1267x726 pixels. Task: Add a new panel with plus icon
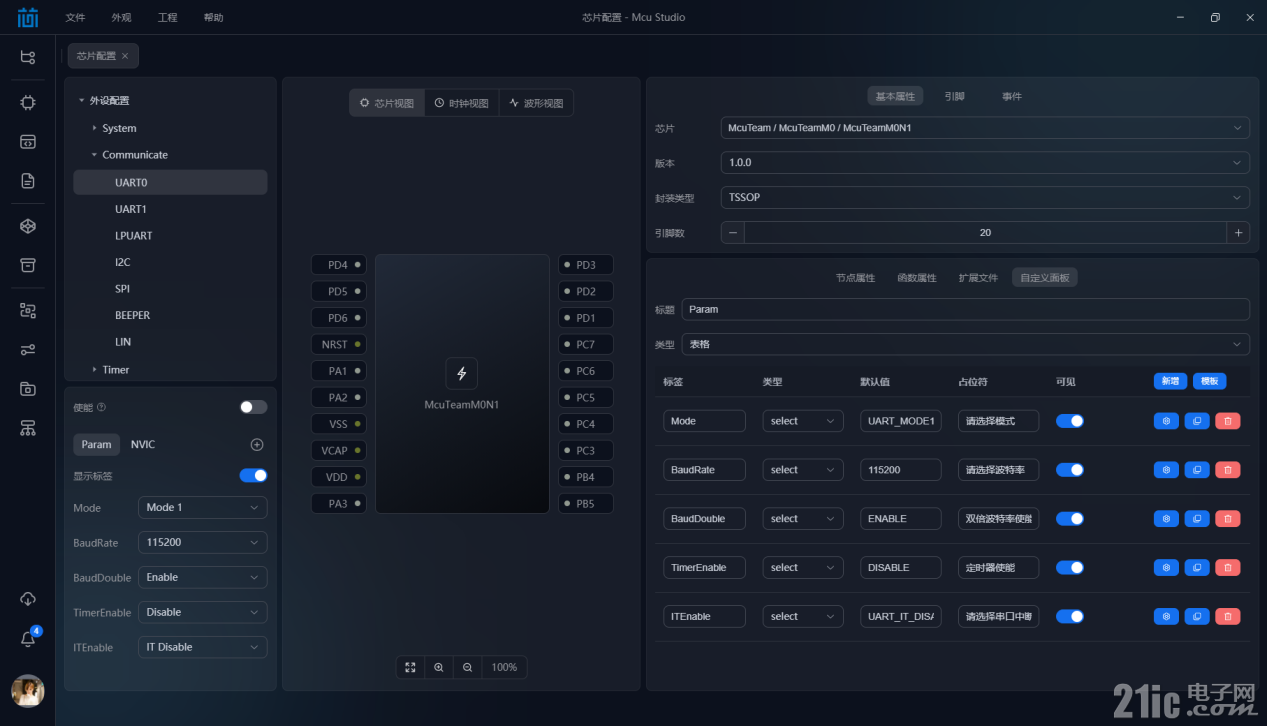click(257, 444)
